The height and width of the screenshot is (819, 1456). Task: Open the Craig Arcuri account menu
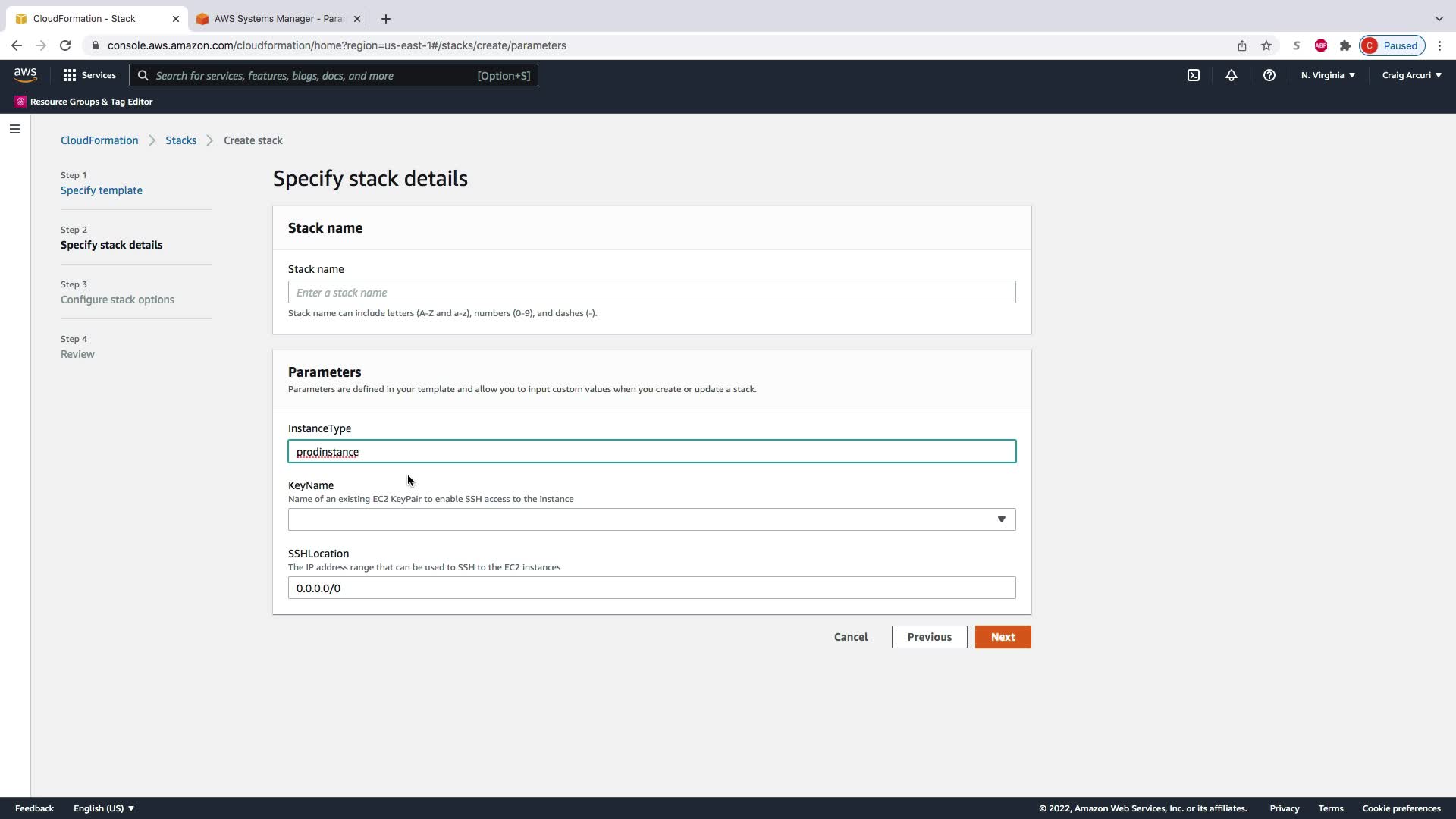click(1411, 75)
